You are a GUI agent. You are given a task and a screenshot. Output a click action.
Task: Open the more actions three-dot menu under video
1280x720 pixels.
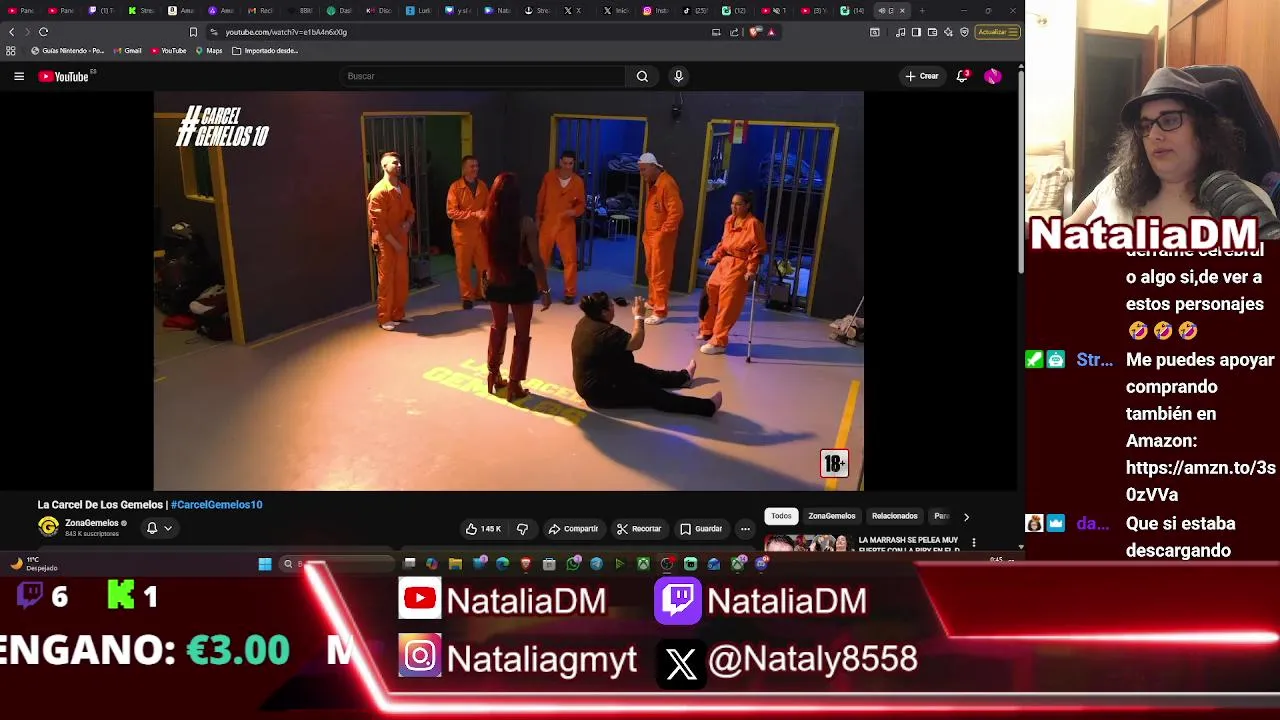click(x=745, y=529)
